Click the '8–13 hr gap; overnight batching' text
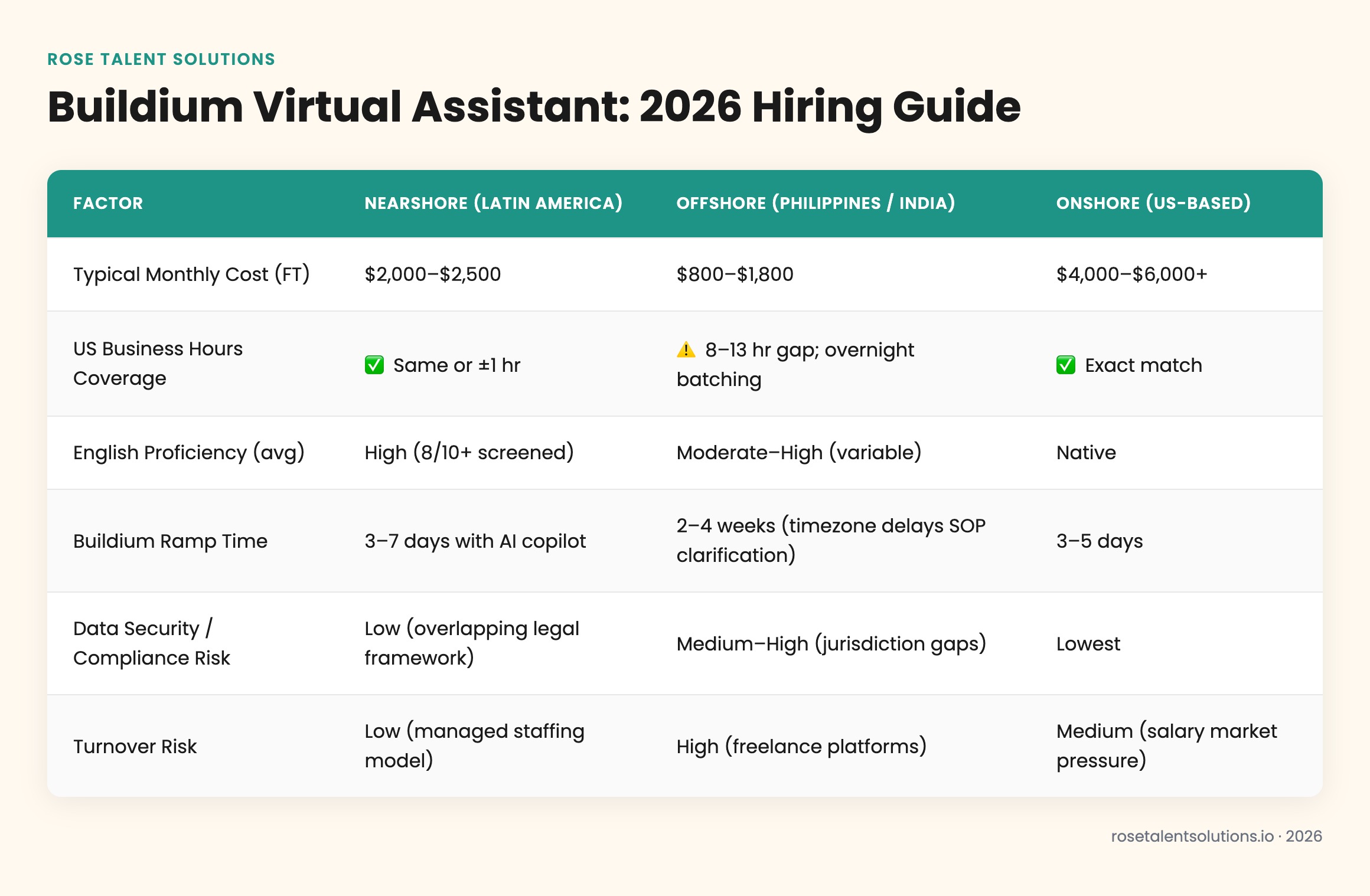Screen dimensions: 1370x896 coord(795,365)
